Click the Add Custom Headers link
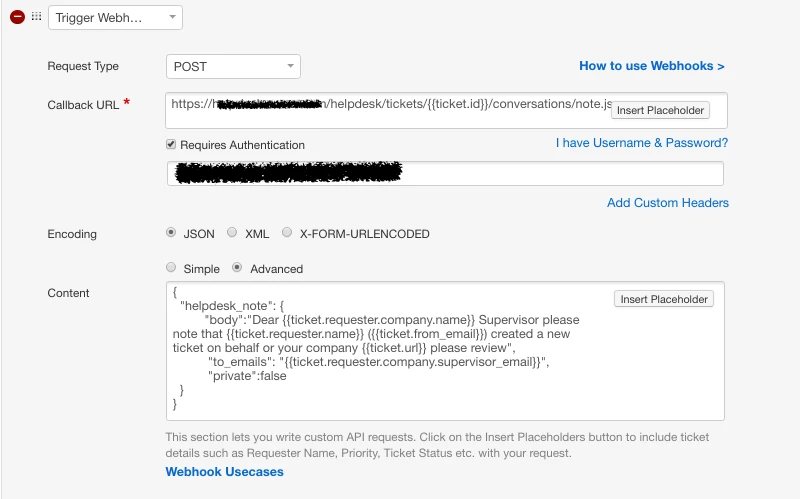The width and height of the screenshot is (800, 499). tap(668, 203)
